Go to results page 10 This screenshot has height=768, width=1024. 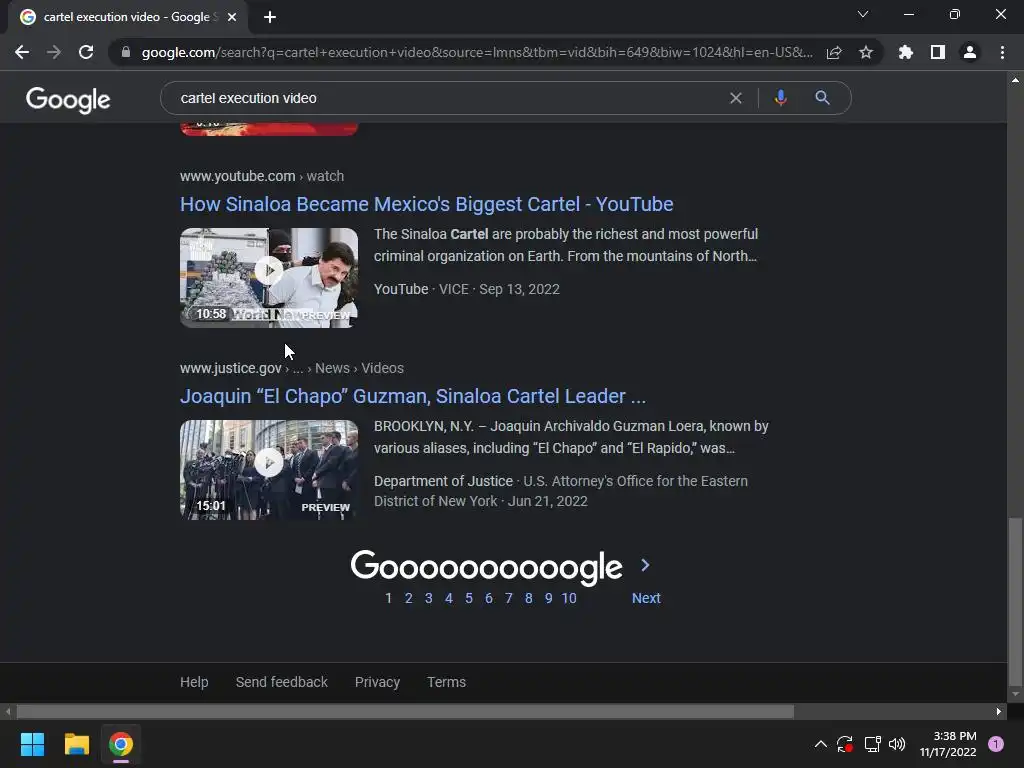[x=569, y=598]
